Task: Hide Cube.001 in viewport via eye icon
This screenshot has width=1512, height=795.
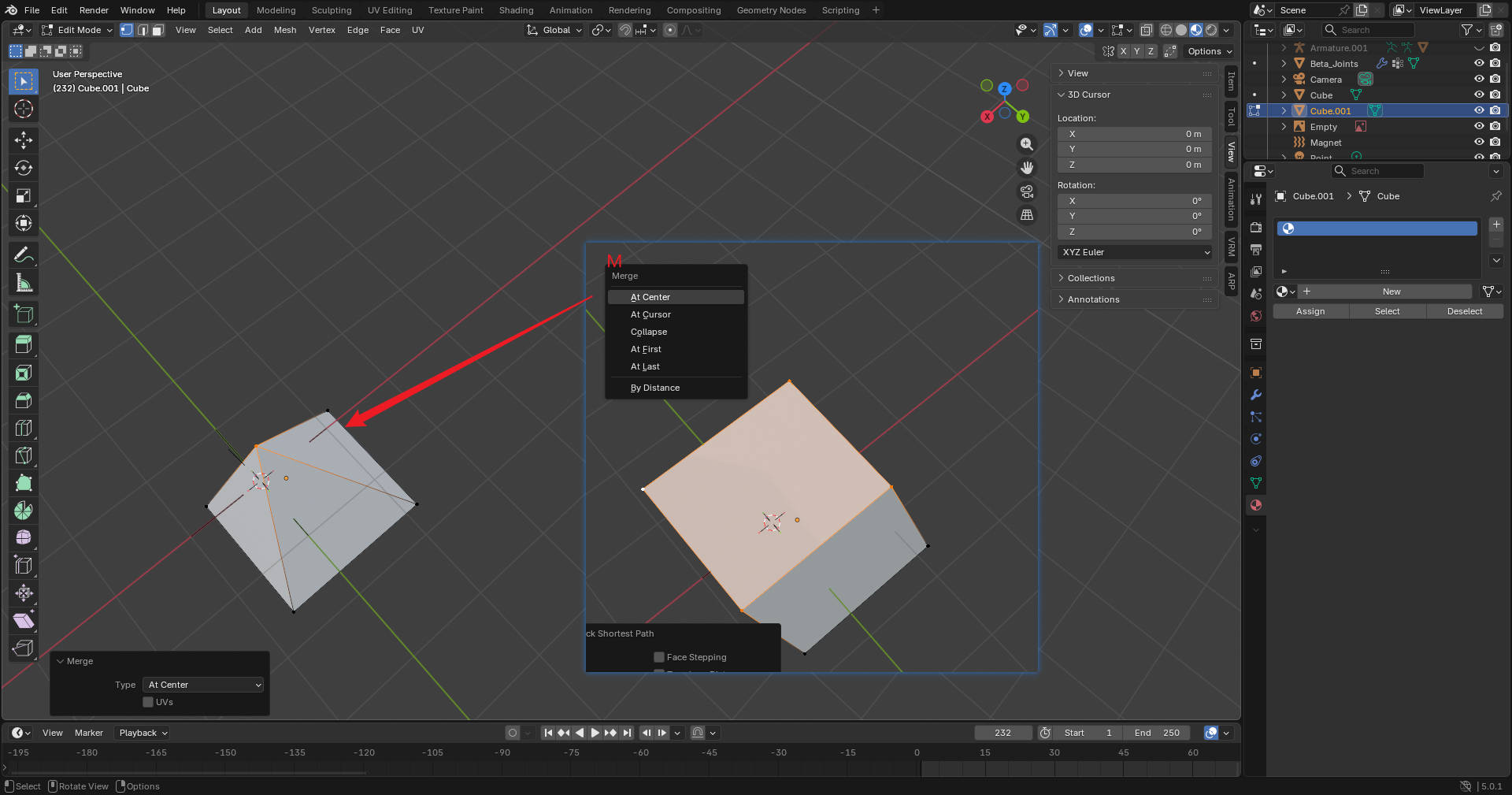Action: pos(1479,111)
